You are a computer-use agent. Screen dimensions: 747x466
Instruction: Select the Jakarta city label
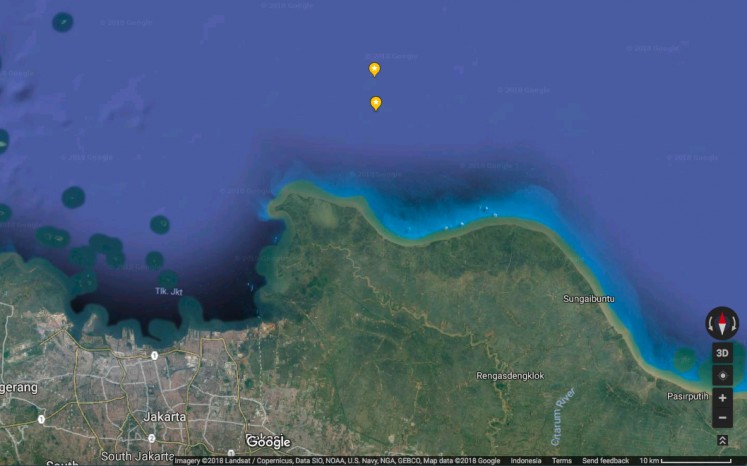[165, 416]
